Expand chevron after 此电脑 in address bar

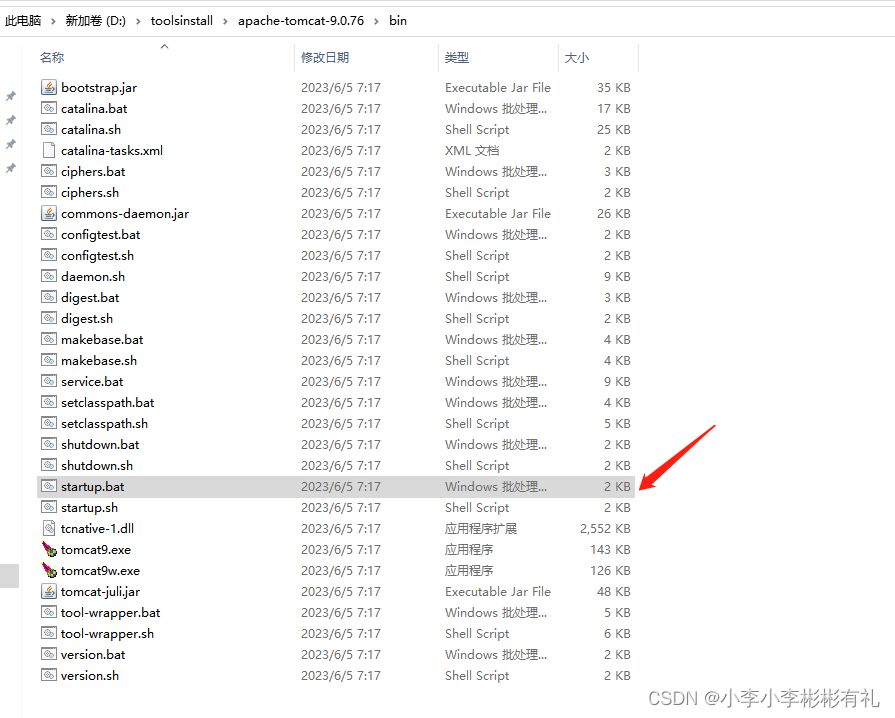click(x=53, y=21)
